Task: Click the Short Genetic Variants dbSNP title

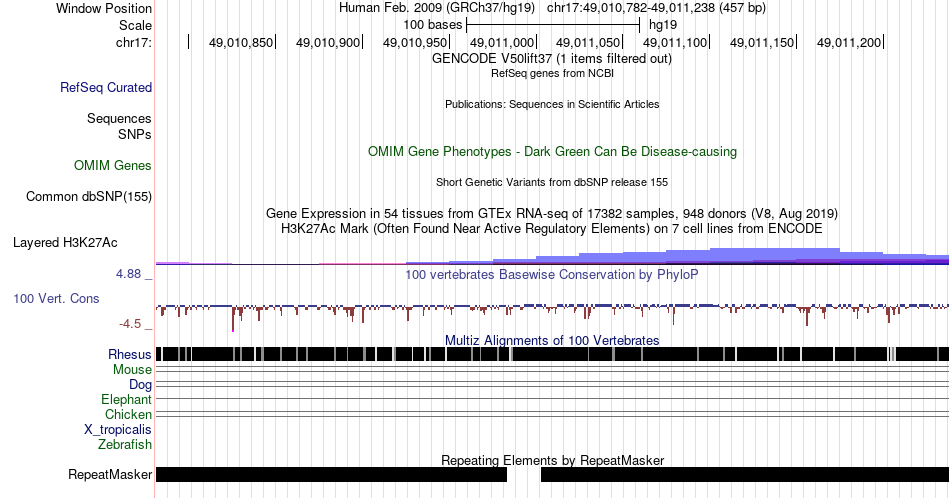Action: 552,182
